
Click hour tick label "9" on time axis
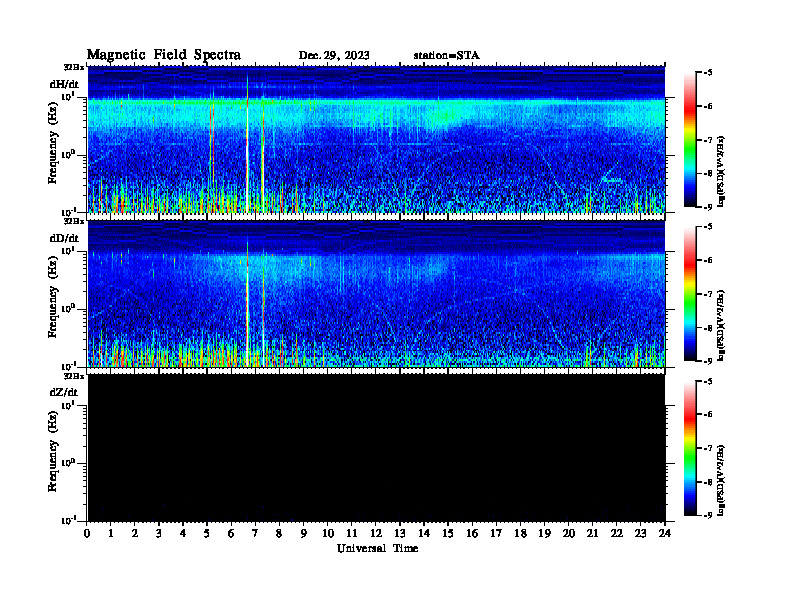tap(304, 533)
